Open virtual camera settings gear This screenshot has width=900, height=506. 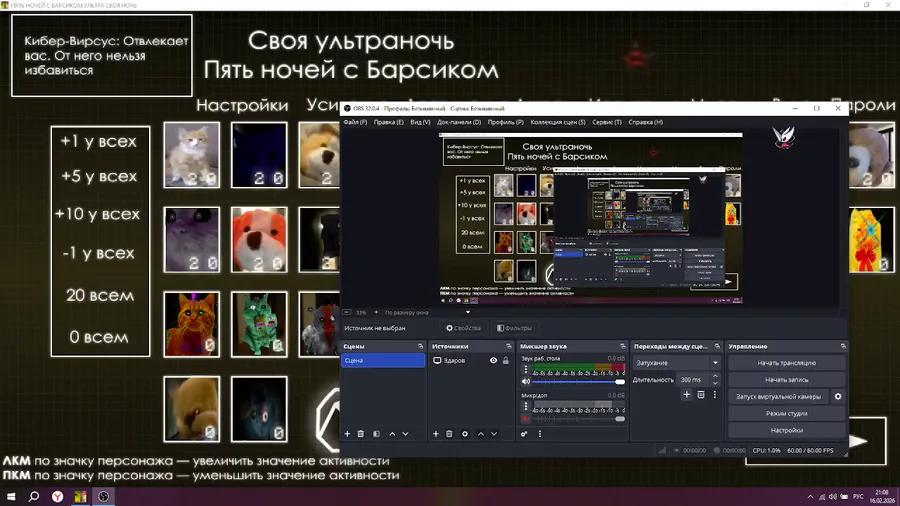click(x=838, y=396)
